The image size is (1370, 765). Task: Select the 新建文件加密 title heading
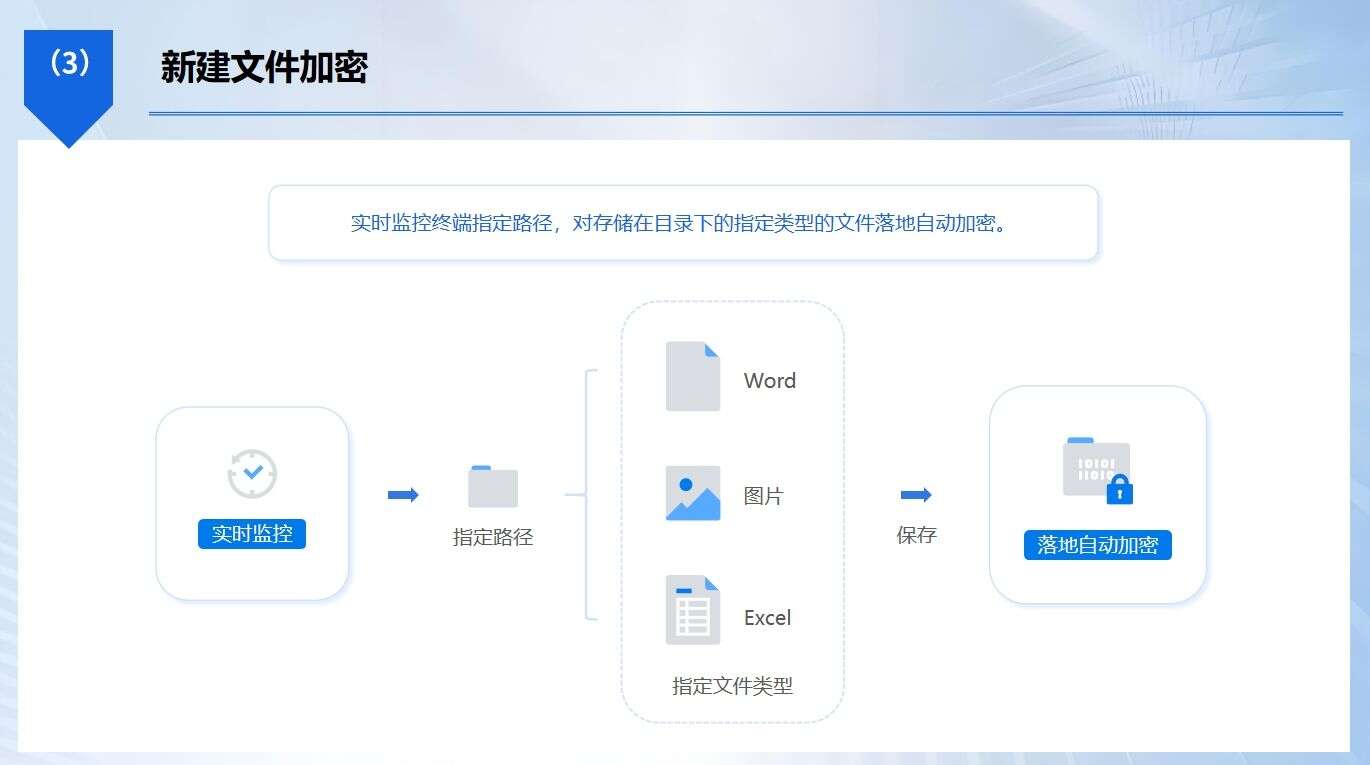(264, 68)
